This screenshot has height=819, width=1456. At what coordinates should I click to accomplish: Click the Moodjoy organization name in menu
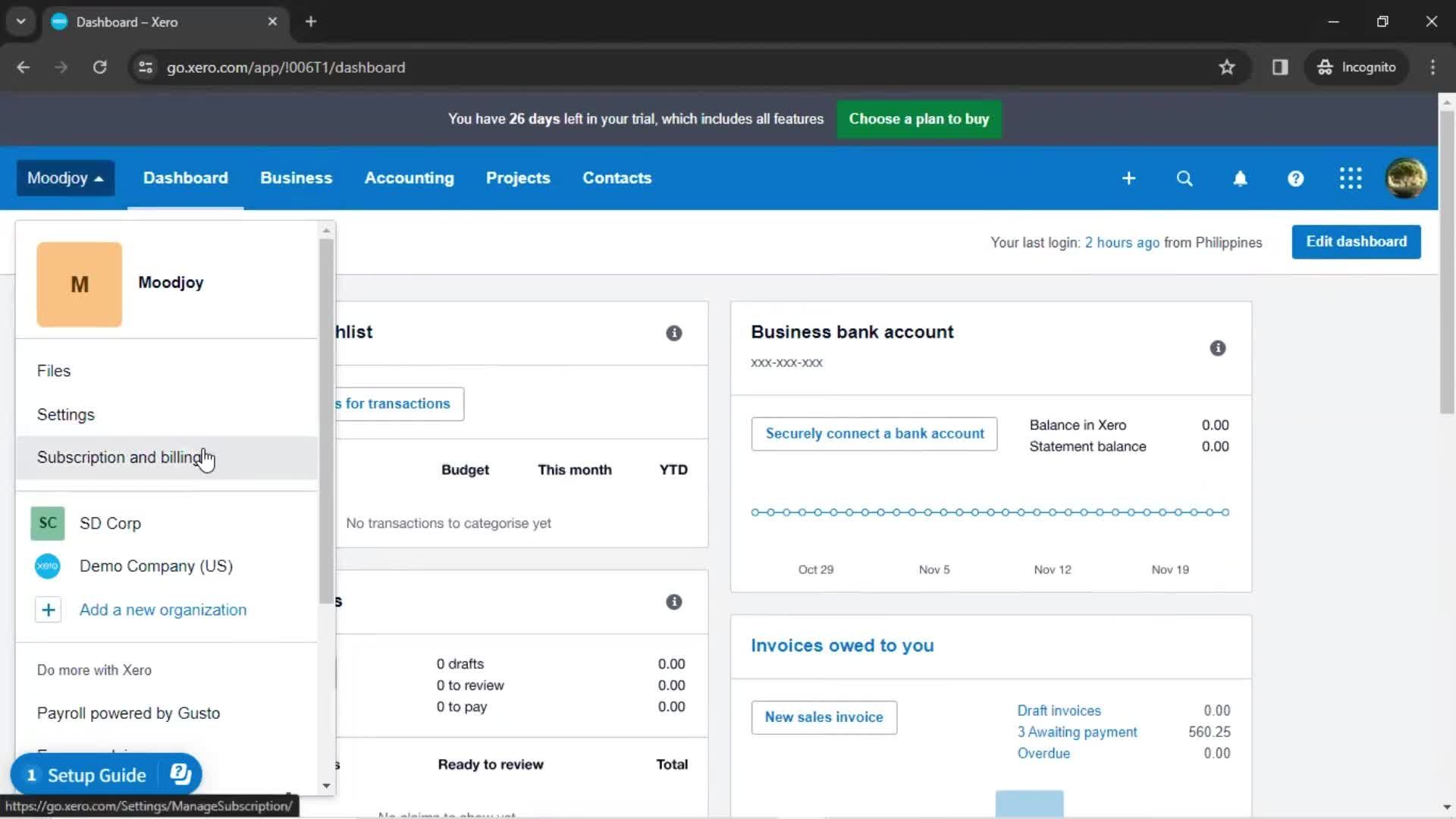tap(171, 283)
